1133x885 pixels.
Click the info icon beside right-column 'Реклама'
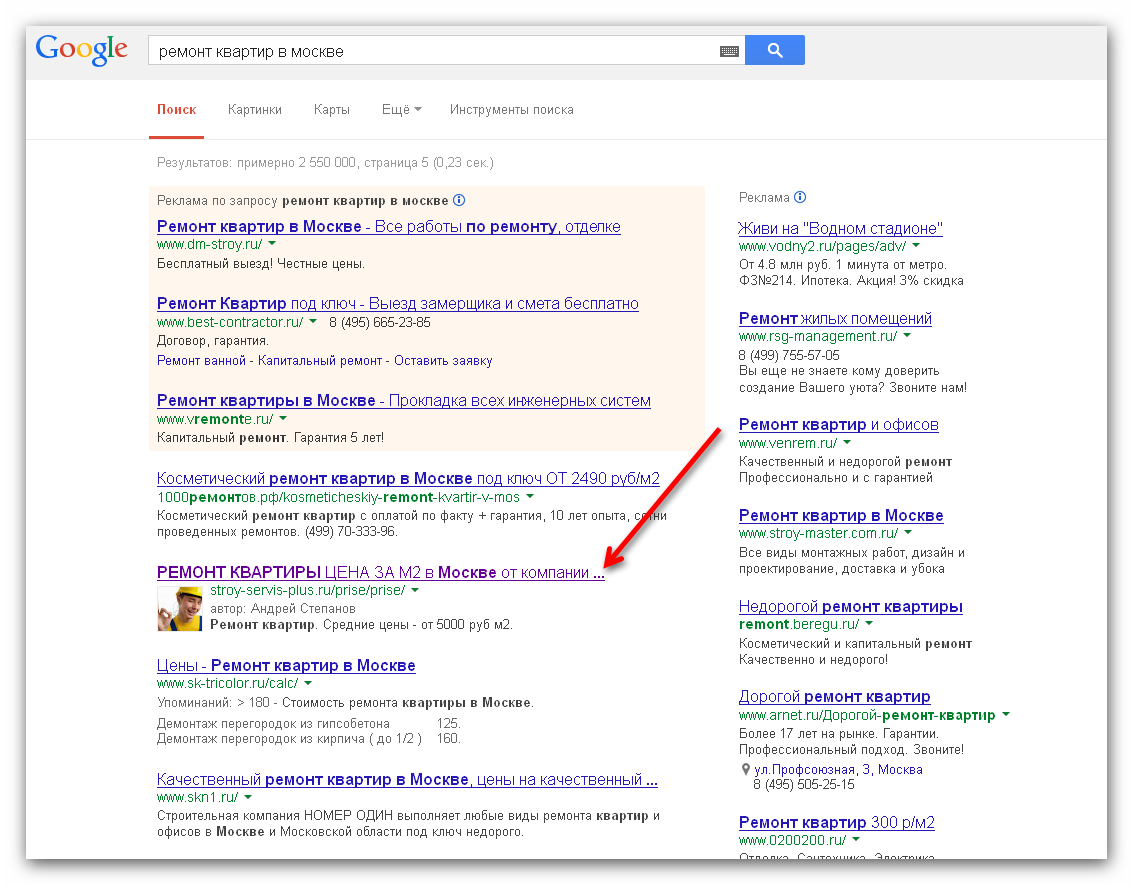pyautogui.click(x=800, y=197)
